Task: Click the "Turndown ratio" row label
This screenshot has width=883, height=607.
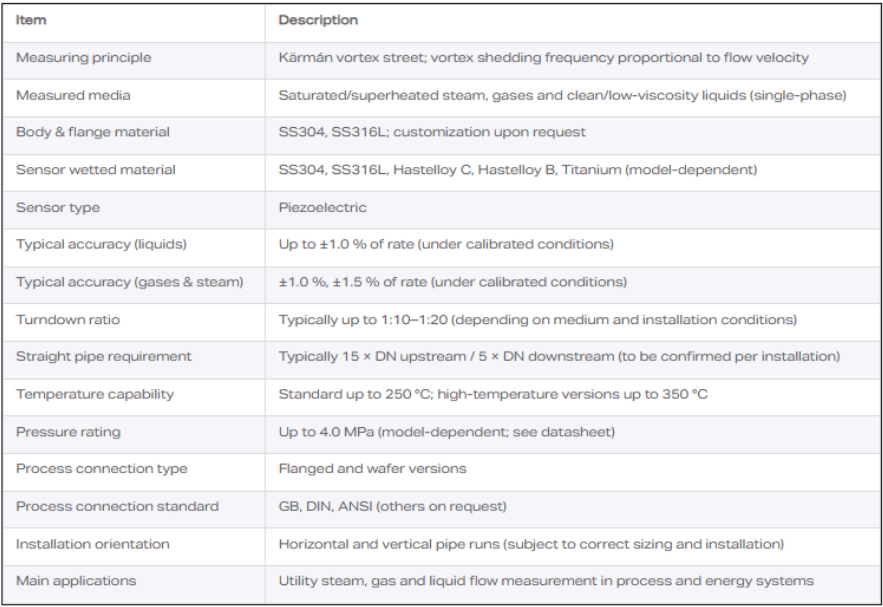Action: pos(68,320)
